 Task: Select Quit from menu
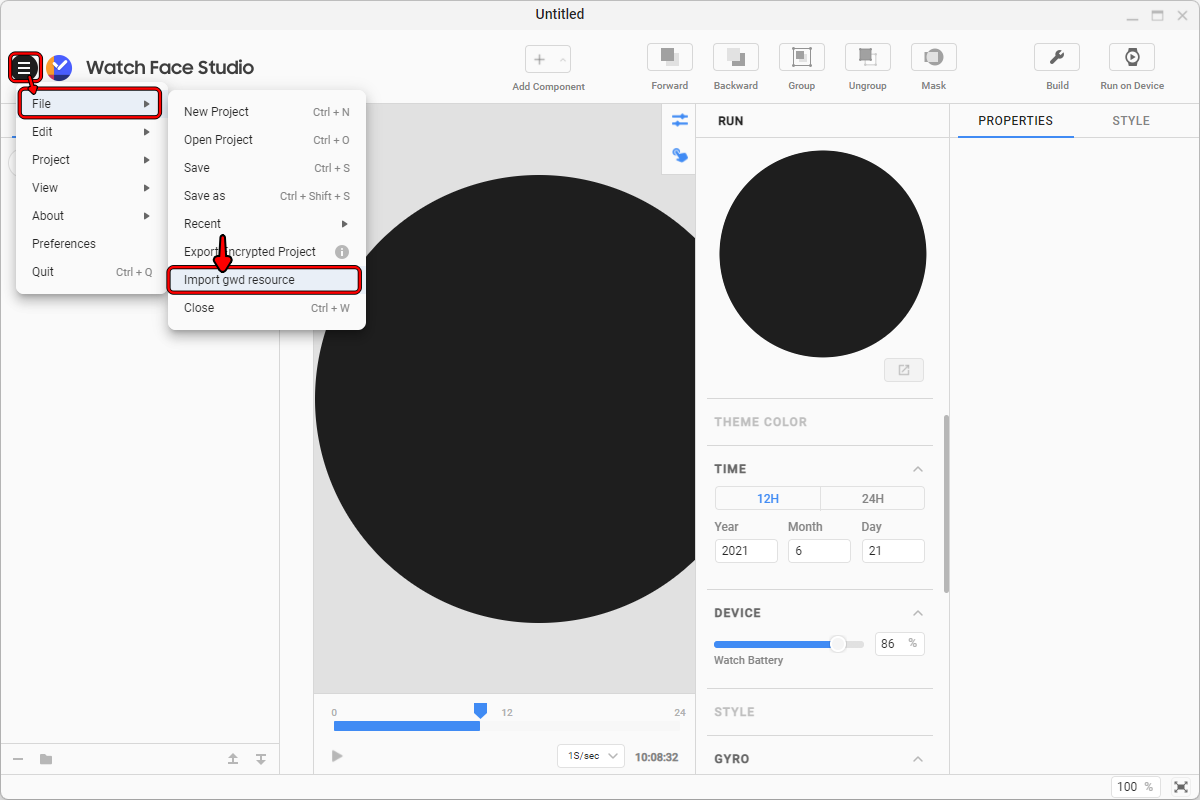click(x=91, y=272)
